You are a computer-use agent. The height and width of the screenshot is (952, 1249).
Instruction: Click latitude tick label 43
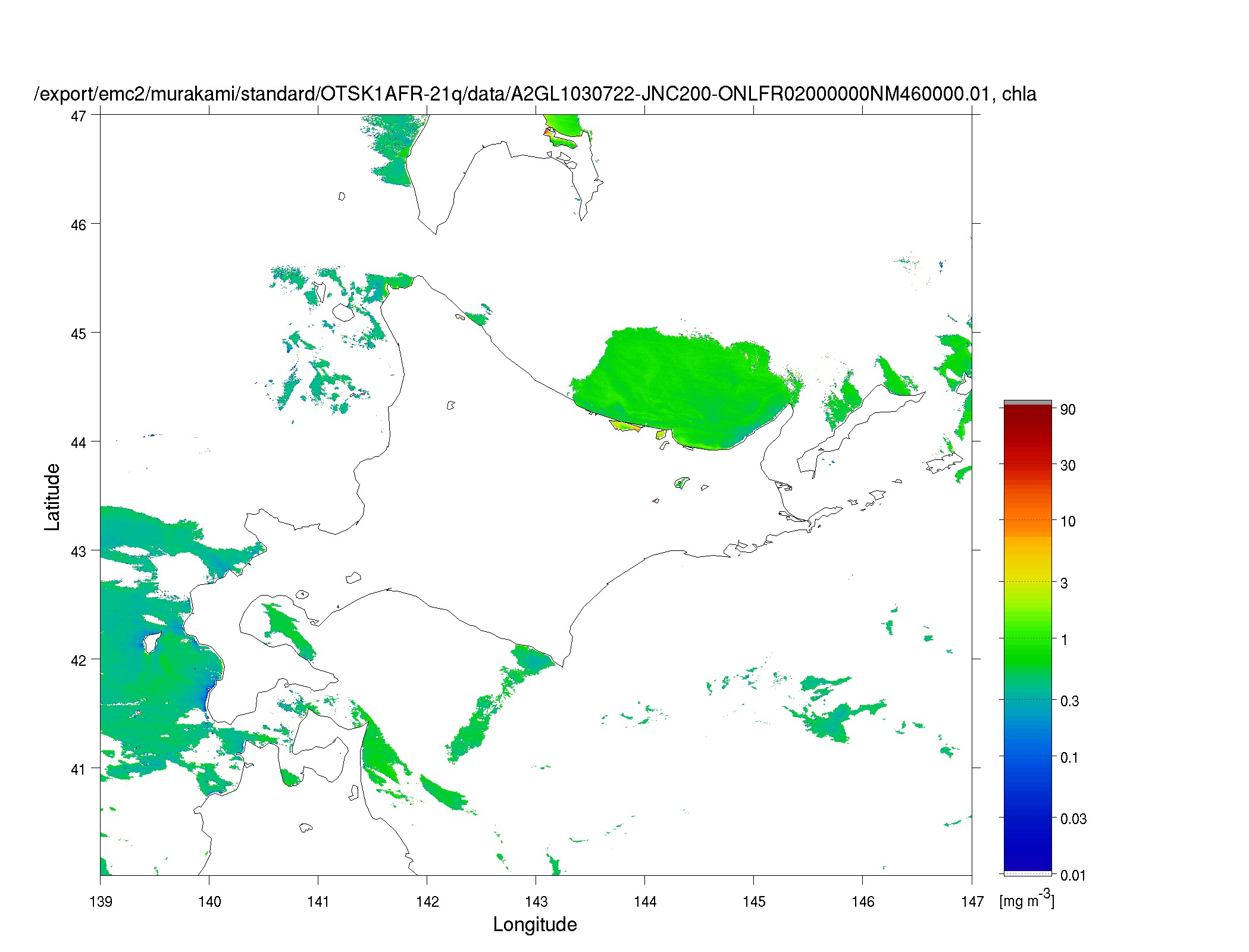[x=78, y=552]
